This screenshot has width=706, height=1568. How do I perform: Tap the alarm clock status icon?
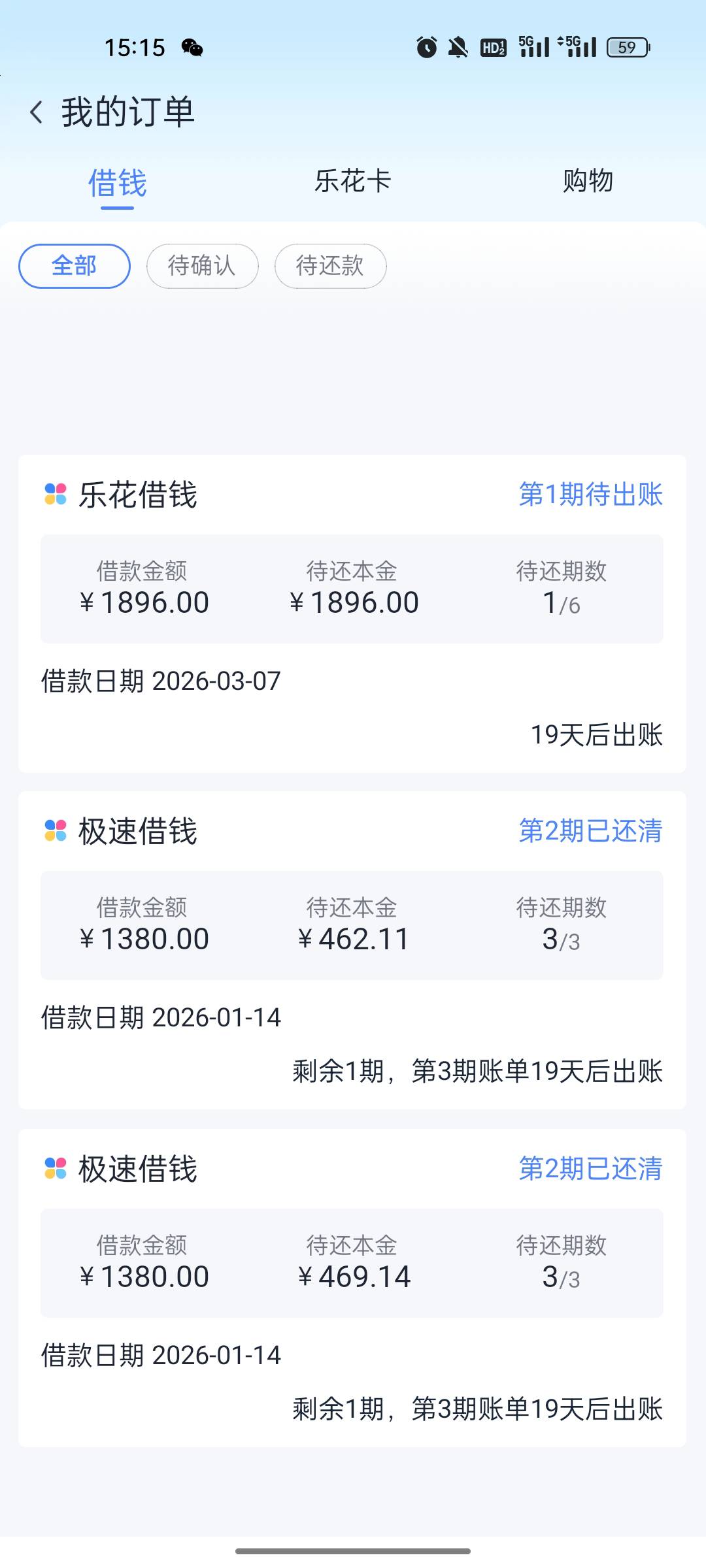[426, 47]
